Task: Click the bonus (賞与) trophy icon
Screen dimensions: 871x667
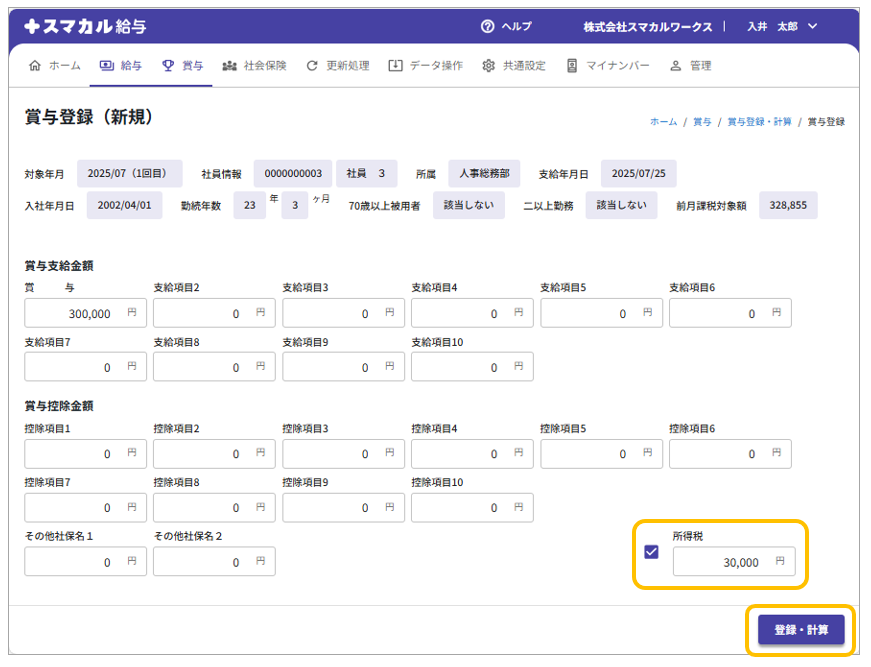Action: 168,66
